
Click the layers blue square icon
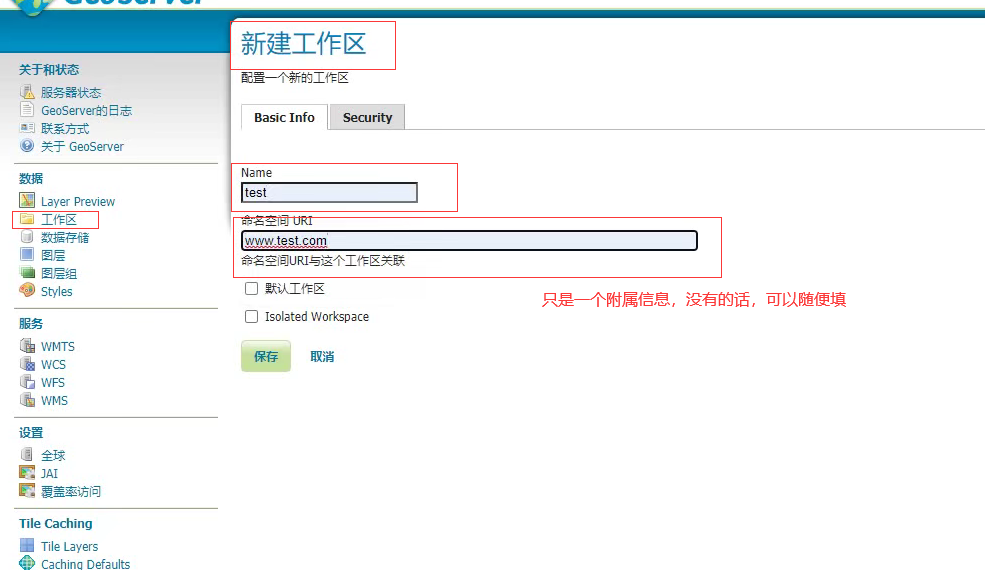point(27,255)
